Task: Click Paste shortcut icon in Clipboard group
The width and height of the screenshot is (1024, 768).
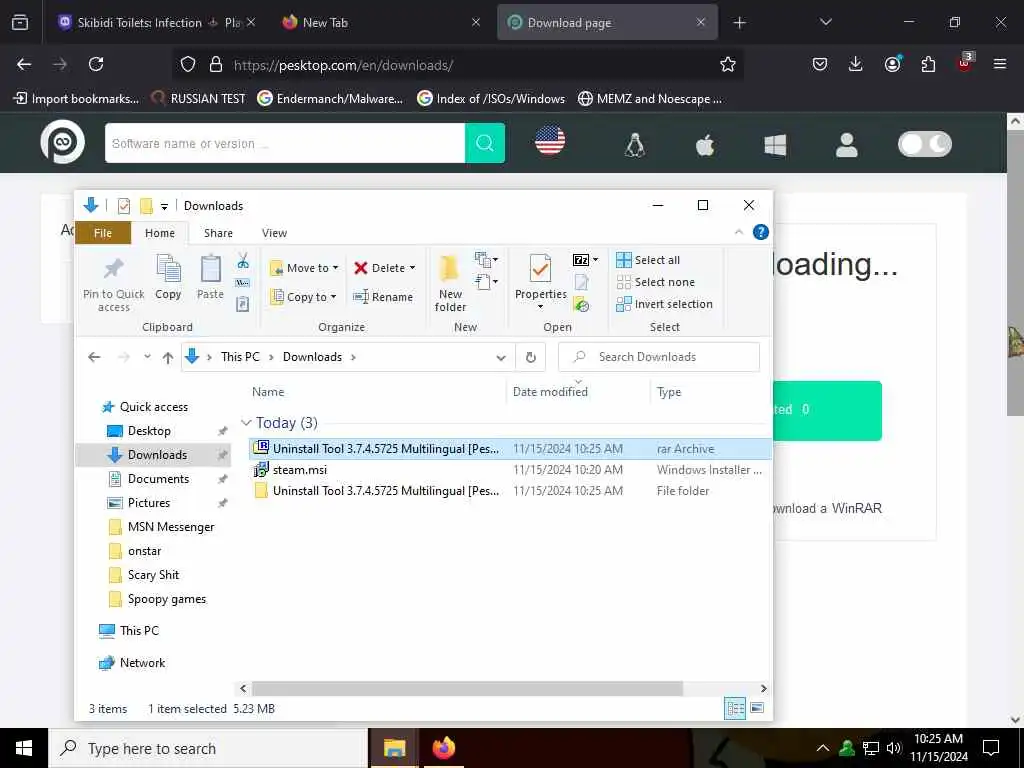Action: [242, 304]
